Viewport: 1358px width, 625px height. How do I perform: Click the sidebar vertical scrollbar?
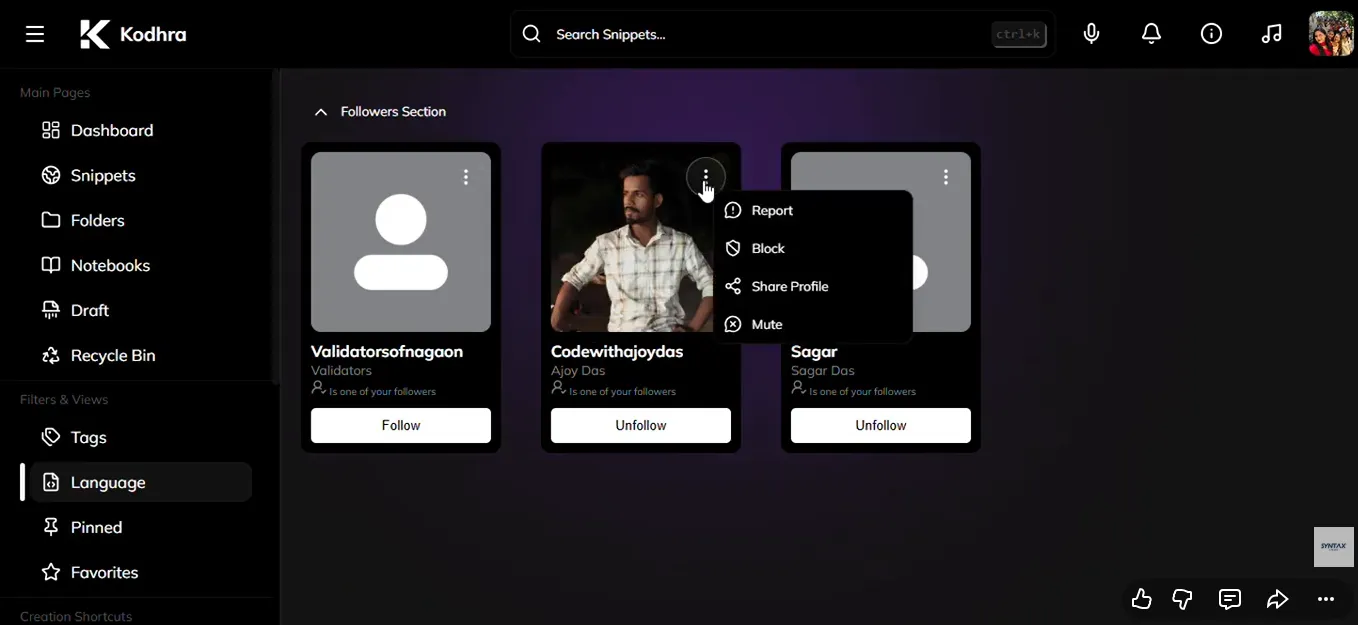click(275, 228)
